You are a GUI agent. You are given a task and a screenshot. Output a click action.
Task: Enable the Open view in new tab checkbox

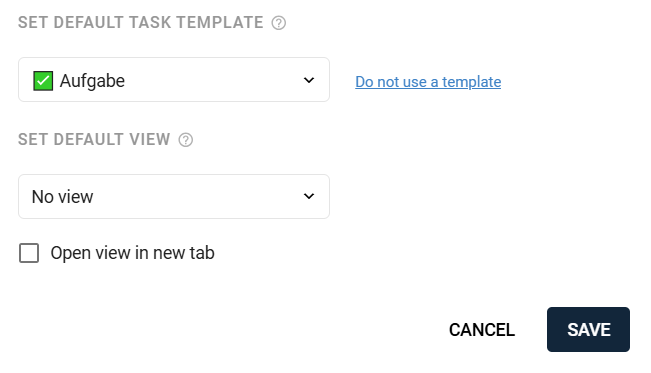click(29, 253)
